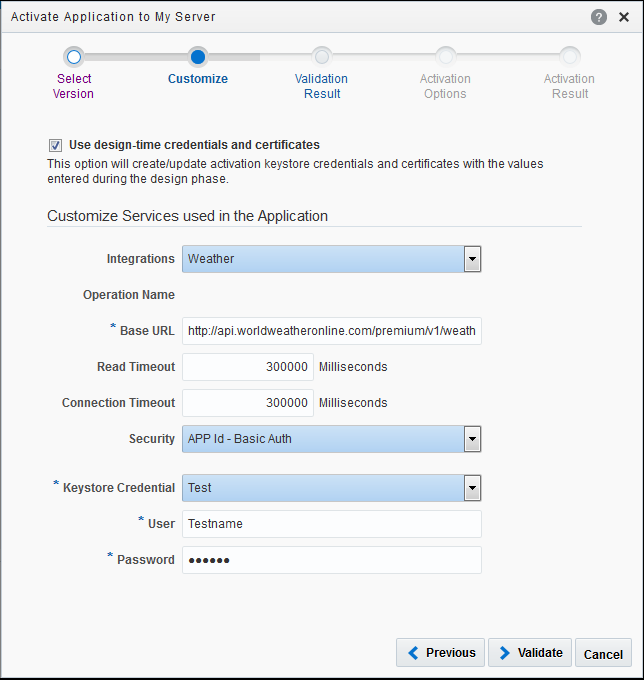Uncheck Use design-time credentials and certificates
Viewport: 644px width, 680px height.
tap(55, 145)
